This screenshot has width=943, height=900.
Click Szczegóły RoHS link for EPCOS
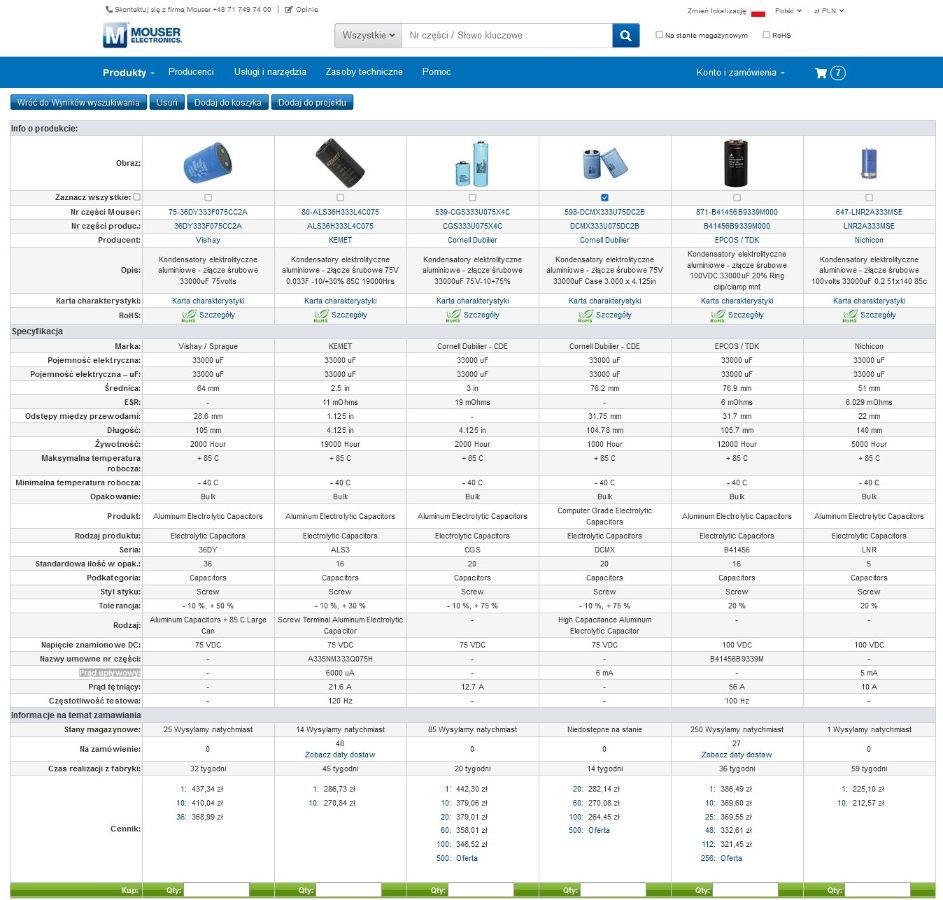tap(746, 315)
